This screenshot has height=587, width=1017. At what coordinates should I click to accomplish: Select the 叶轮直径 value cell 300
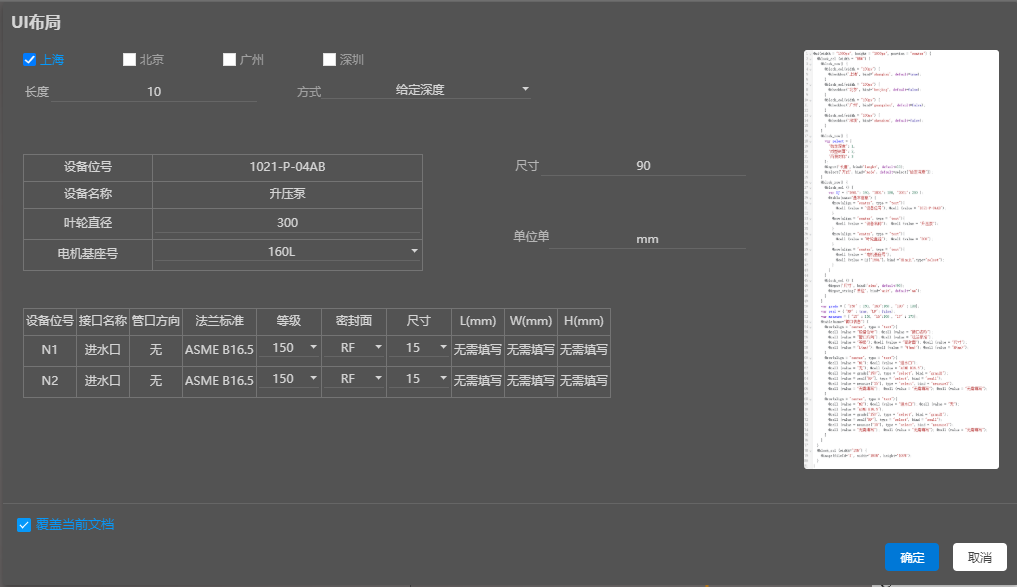pyautogui.click(x=287, y=223)
